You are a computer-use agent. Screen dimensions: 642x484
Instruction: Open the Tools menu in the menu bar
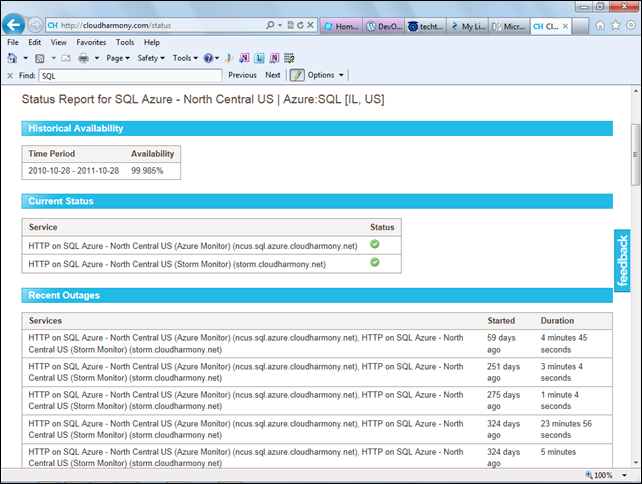click(125, 42)
